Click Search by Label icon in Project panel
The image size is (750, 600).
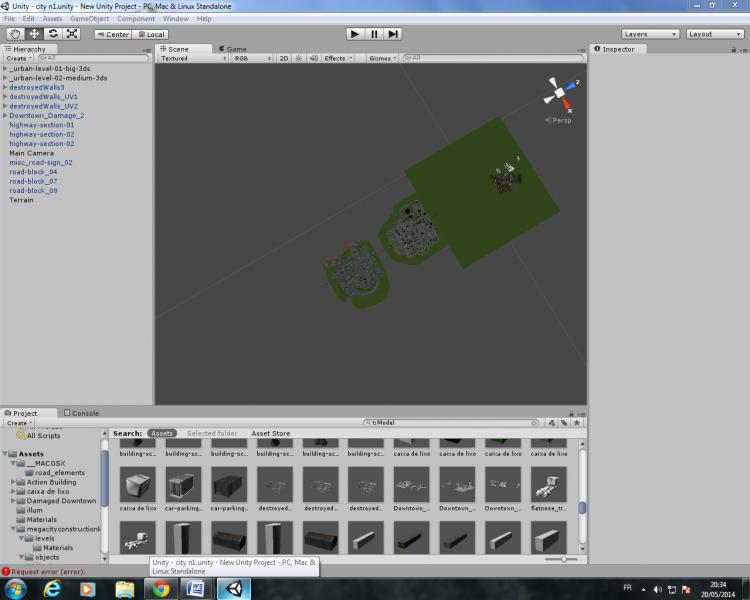(564, 423)
